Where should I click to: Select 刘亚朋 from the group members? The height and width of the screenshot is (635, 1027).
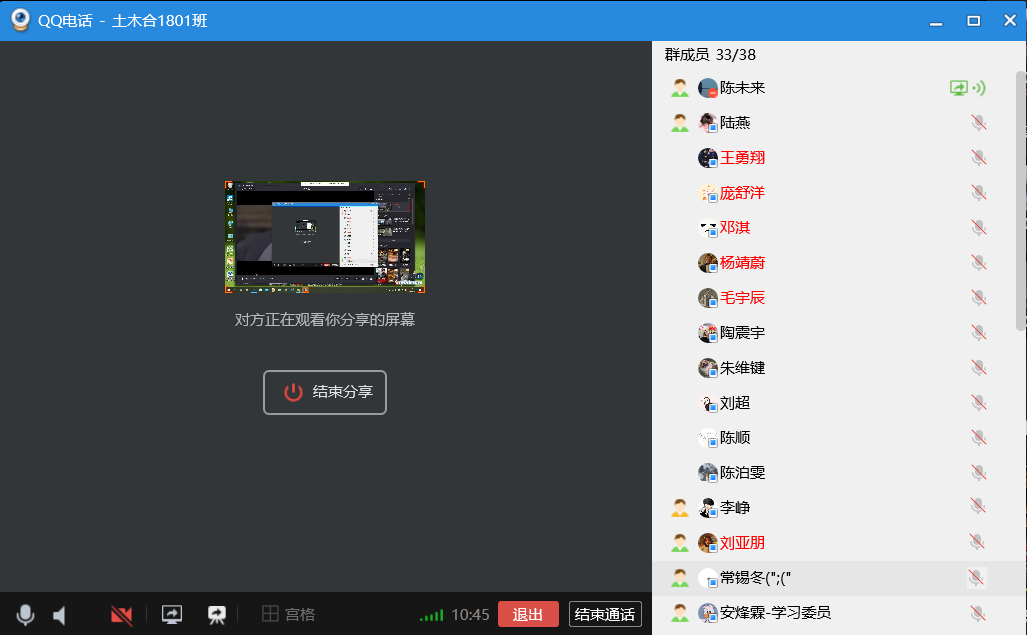[x=742, y=543]
